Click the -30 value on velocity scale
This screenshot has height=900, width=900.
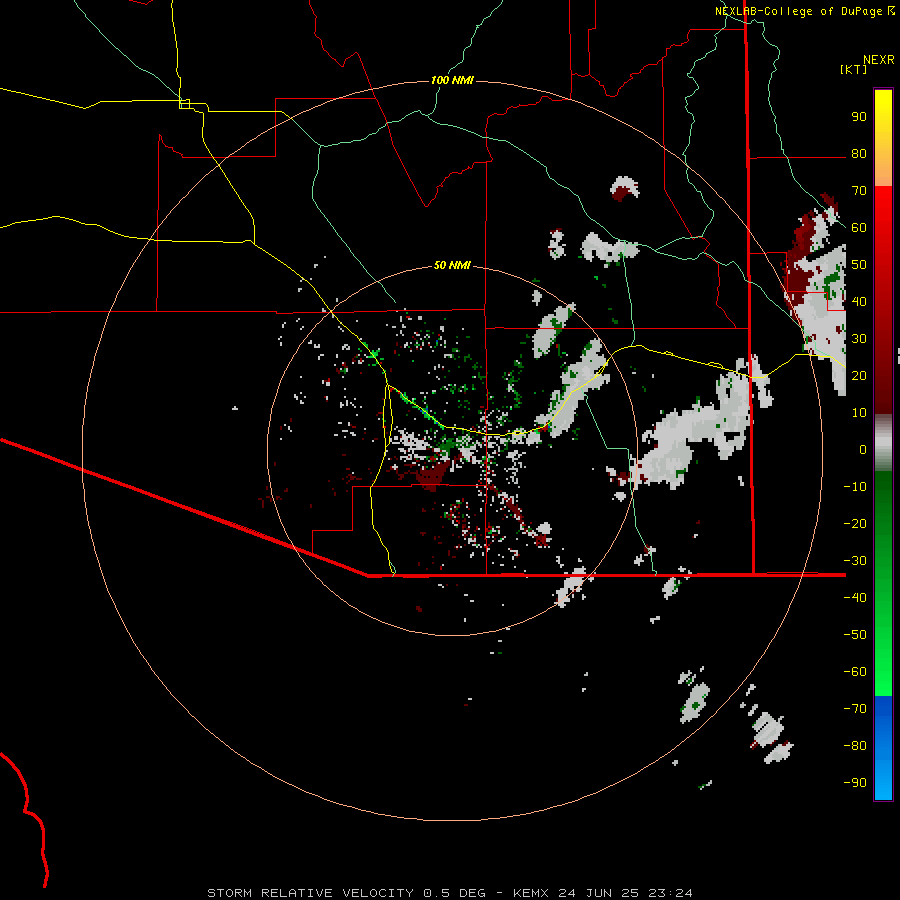tap(855, 561)
